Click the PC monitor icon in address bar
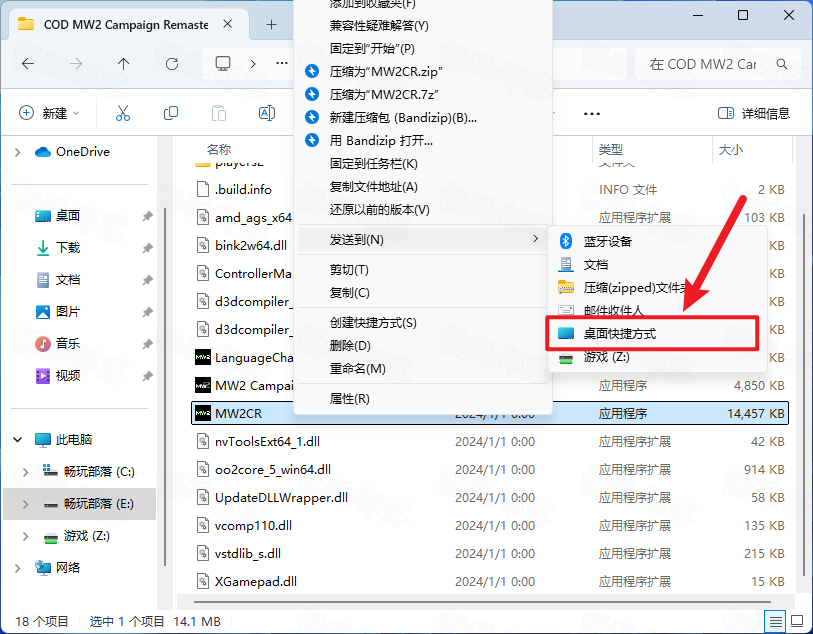This screenshot has width=813, height=634. (x=223, y=64)
